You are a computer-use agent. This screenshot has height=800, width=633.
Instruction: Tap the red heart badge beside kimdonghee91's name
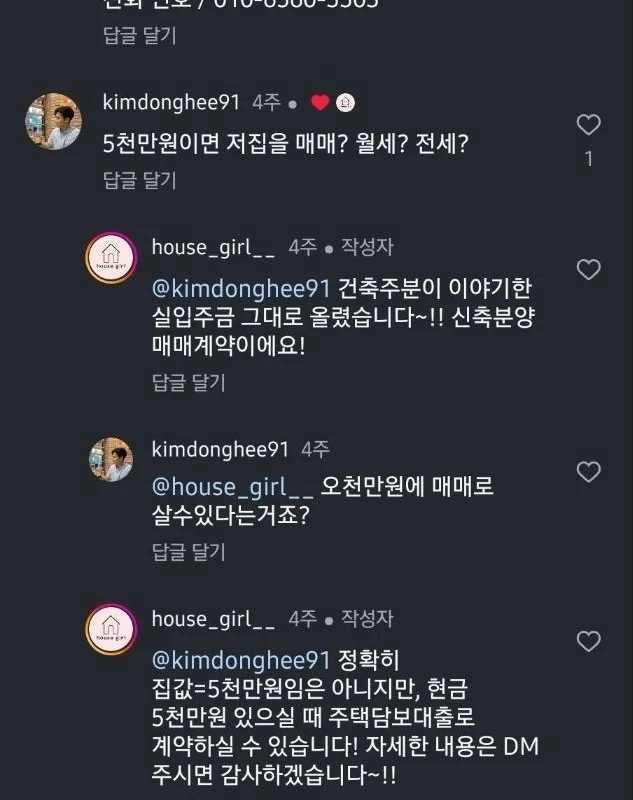click(x=320, y=102)
